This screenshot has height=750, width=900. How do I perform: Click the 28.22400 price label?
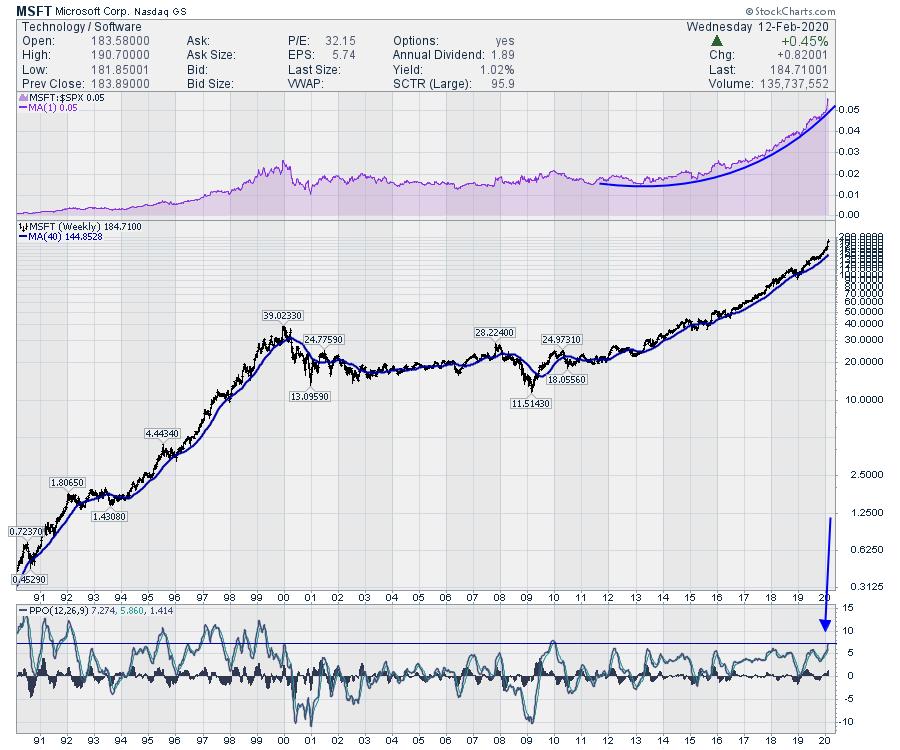pyautogui.click(x=494, y=332)
